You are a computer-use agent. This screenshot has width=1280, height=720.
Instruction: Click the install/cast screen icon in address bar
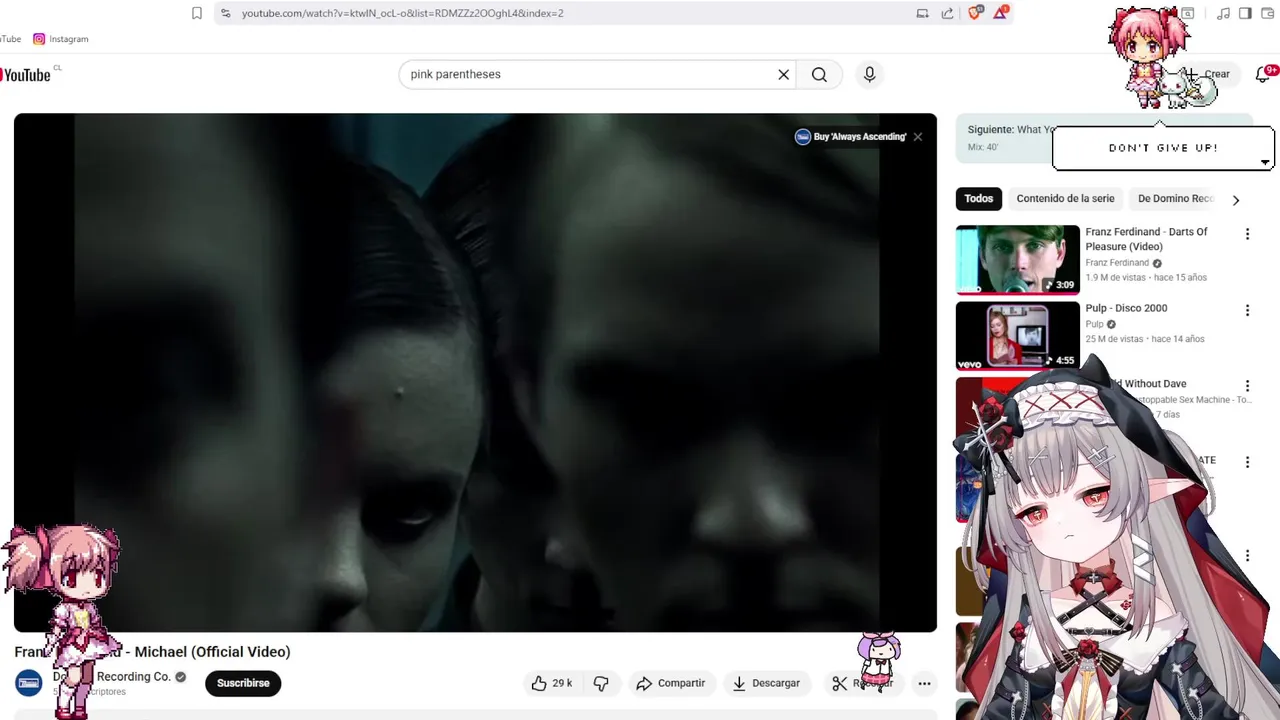(x=922, y=13)
